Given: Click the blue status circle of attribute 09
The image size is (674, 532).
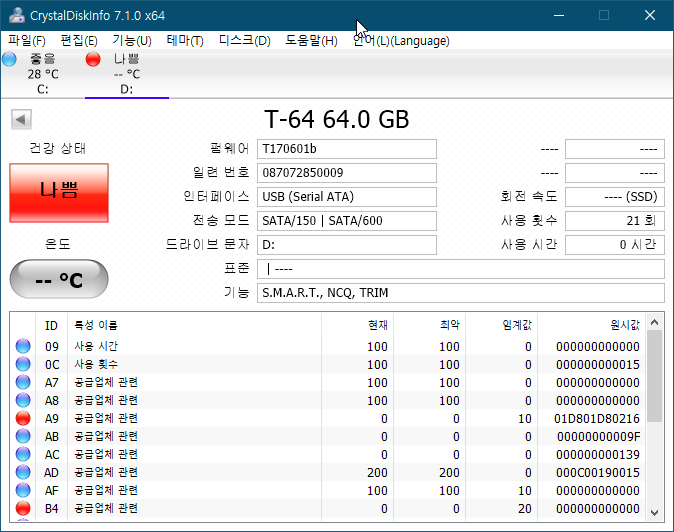Looking at the screenshot, I should pos(23,346).
